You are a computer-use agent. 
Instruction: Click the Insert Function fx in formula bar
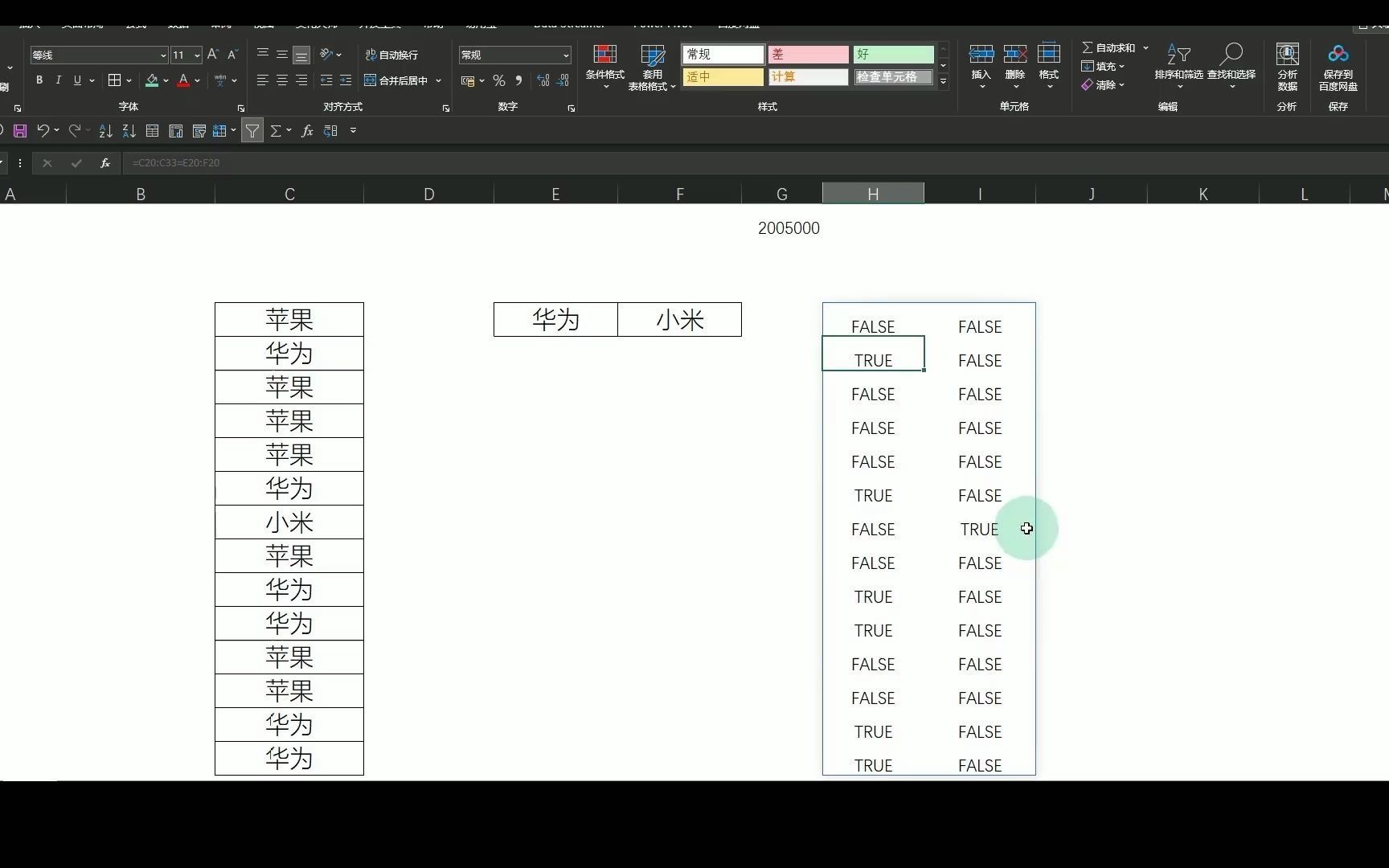tap(105, 162)
